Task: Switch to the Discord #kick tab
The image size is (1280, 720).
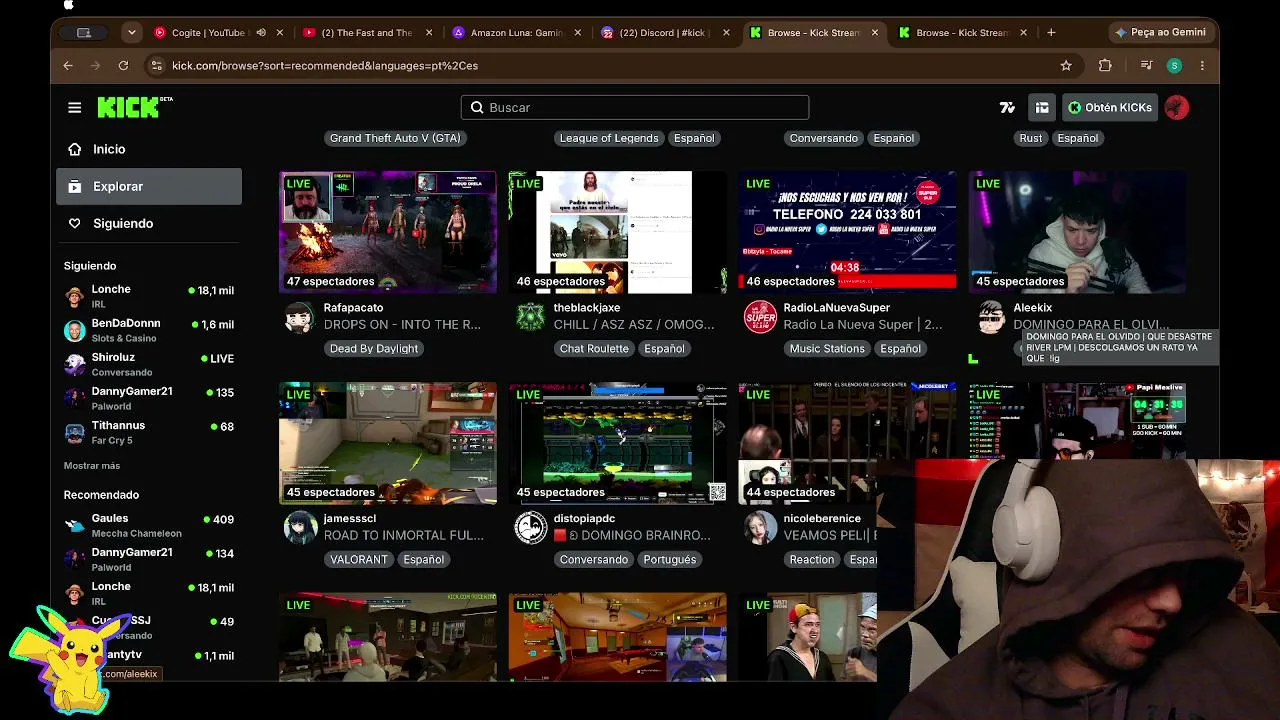Action: pyautogui.click(x=665, y=32)
